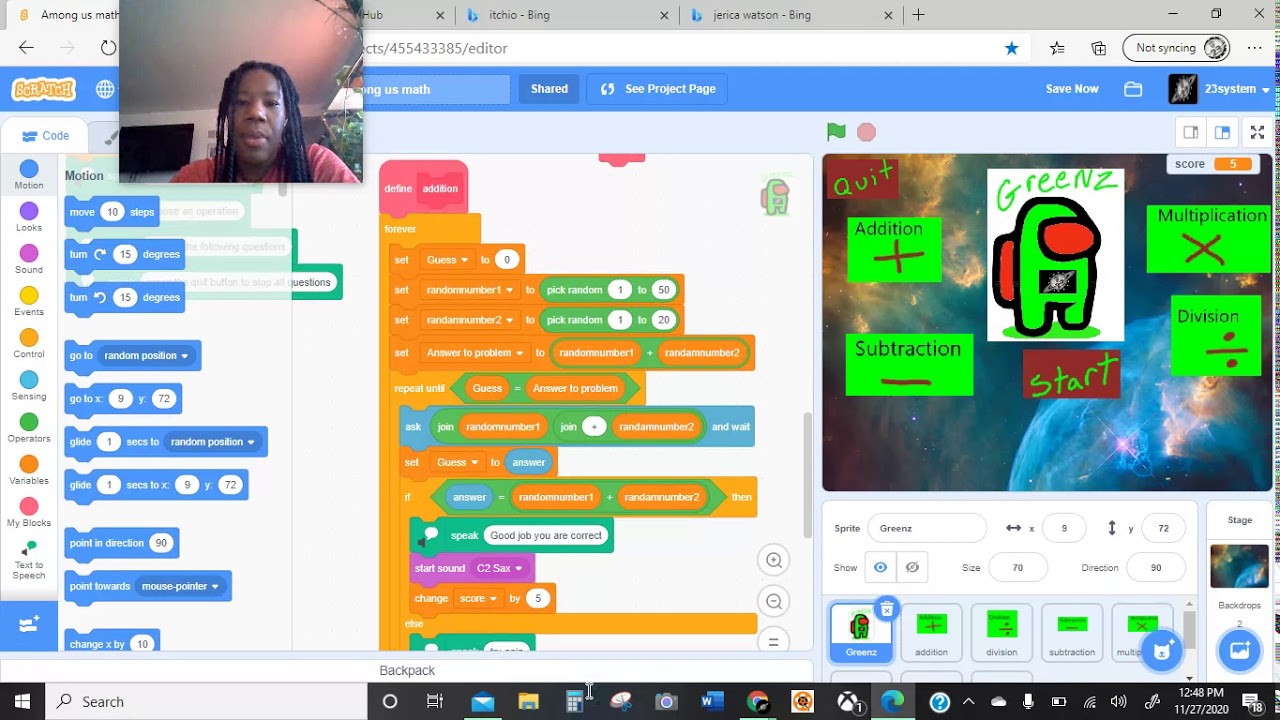Click Save Now

tap(1072, 89)
